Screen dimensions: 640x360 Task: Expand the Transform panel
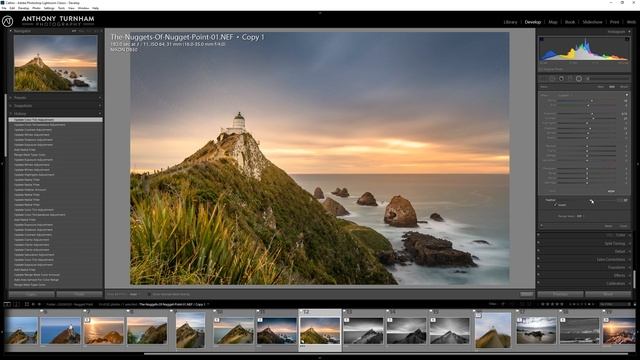629,267
